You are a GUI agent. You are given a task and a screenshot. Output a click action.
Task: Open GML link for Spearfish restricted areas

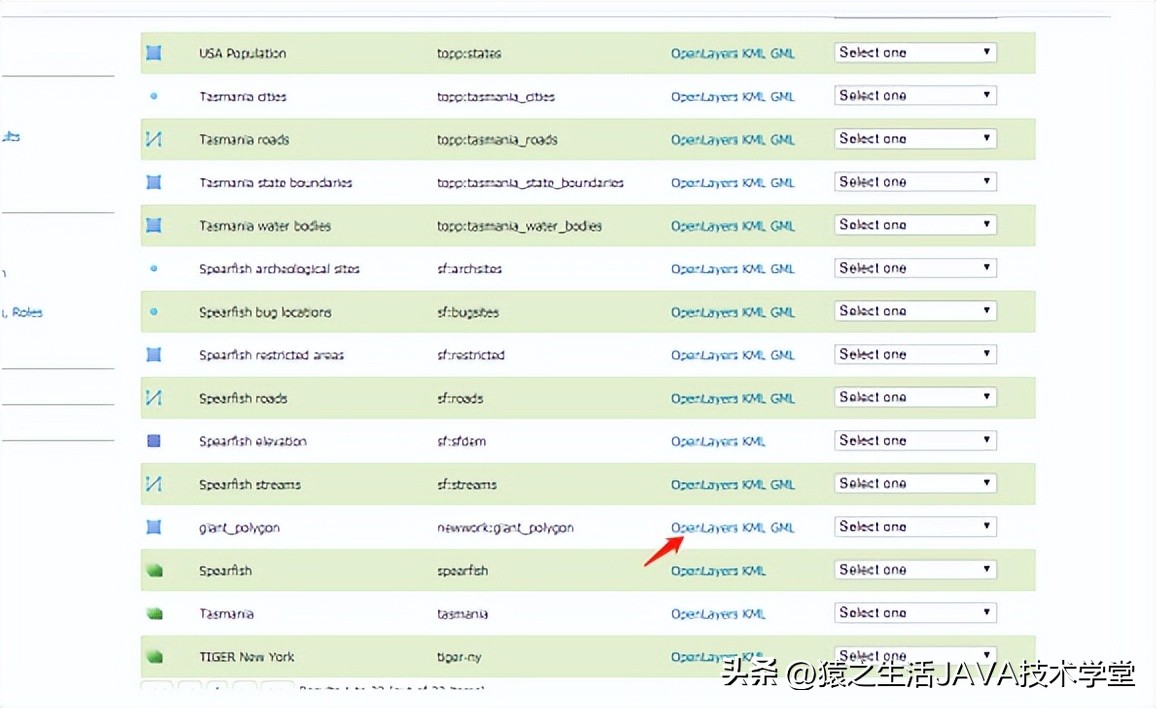tap(782, 355)
